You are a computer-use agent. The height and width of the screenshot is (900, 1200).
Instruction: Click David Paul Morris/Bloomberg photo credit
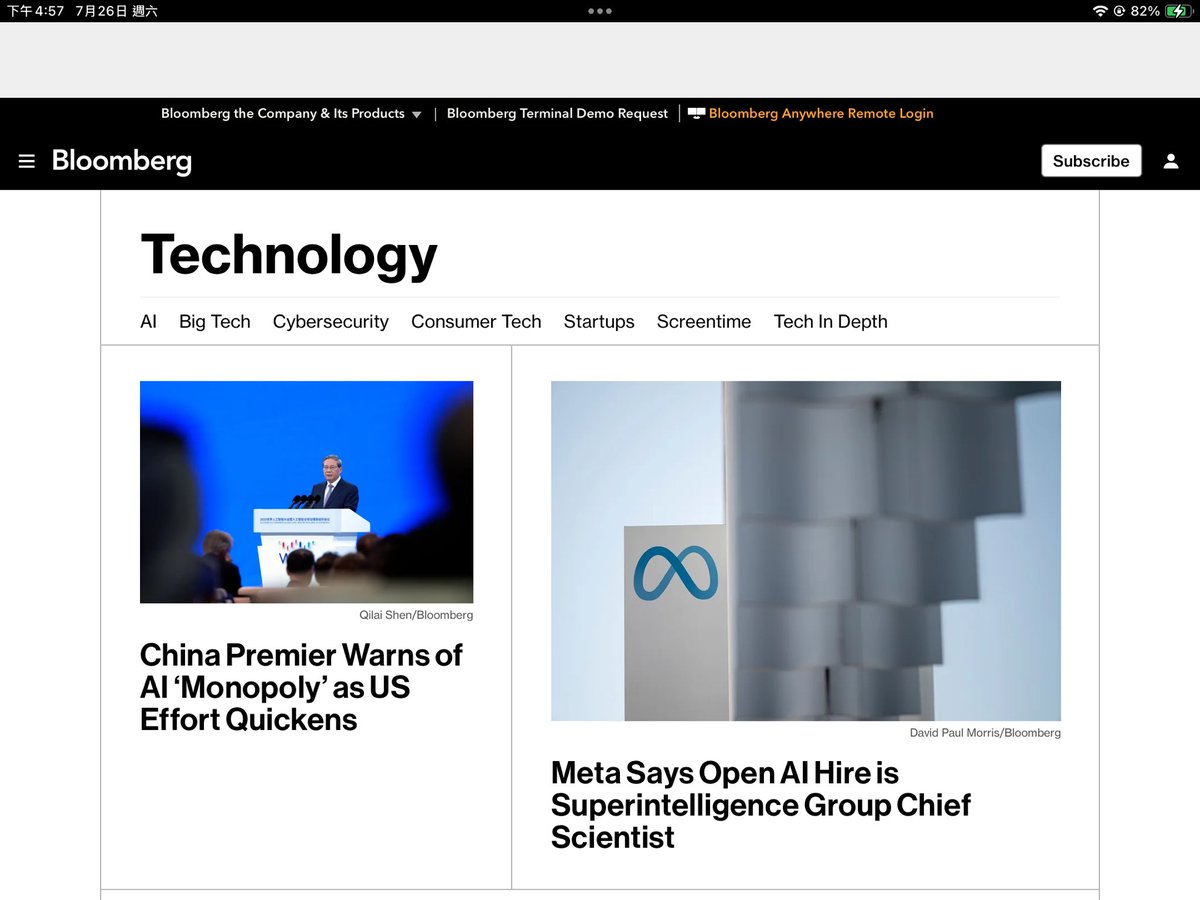point(985,733)
